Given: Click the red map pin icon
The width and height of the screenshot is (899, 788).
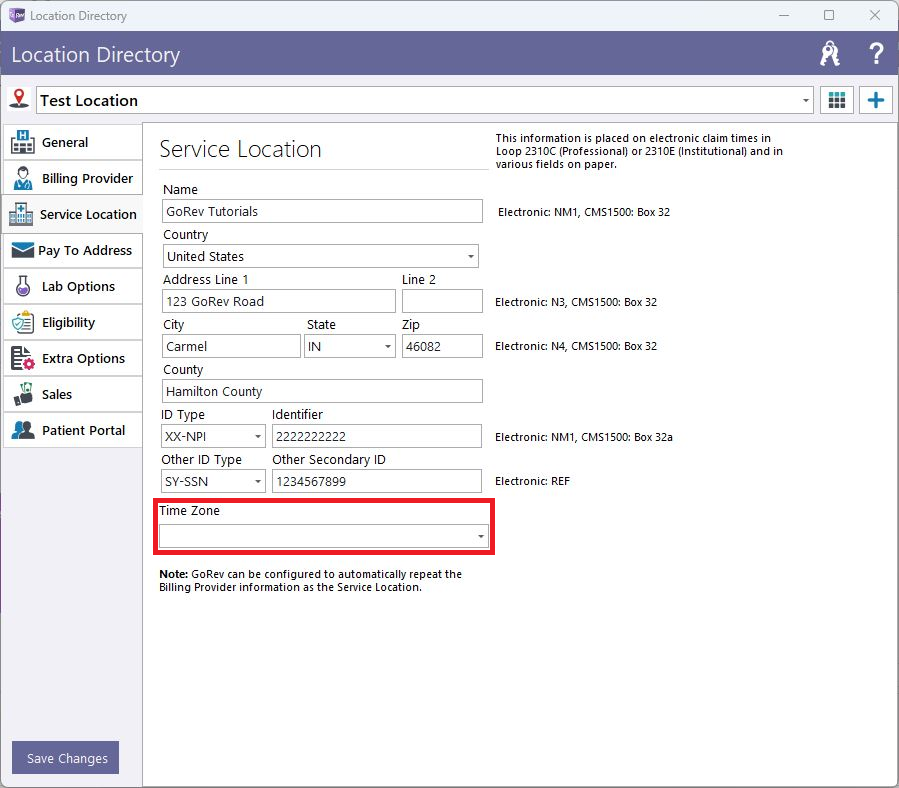Looking at the screenshot, I should click(19, 99).
